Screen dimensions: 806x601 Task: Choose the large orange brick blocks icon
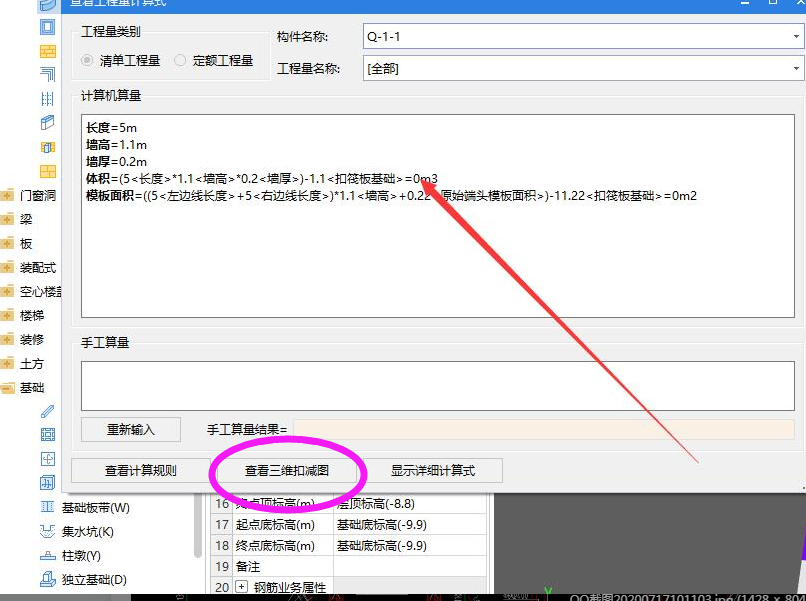tap(47, 171)
